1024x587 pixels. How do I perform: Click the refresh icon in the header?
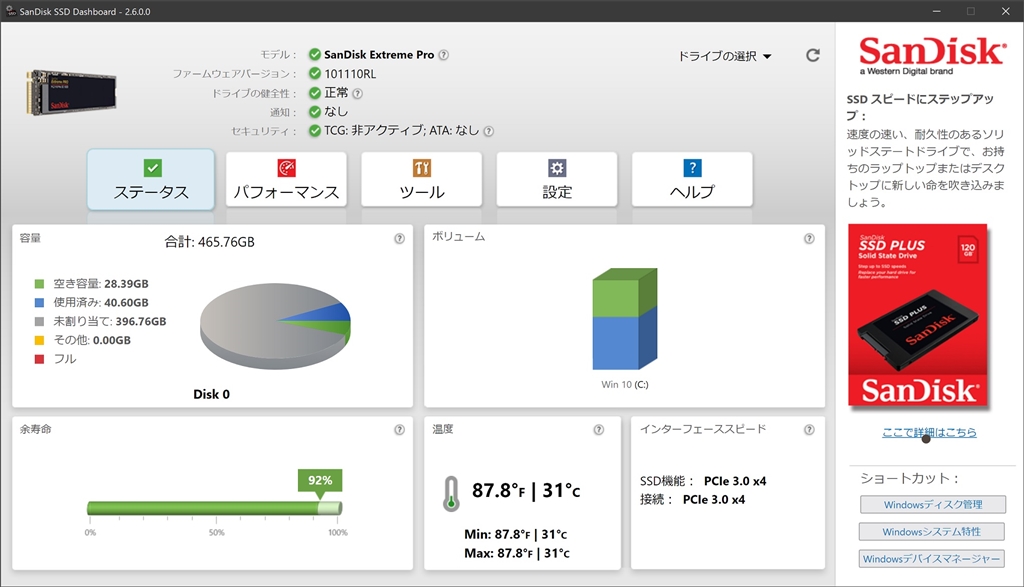pos(812,56)
